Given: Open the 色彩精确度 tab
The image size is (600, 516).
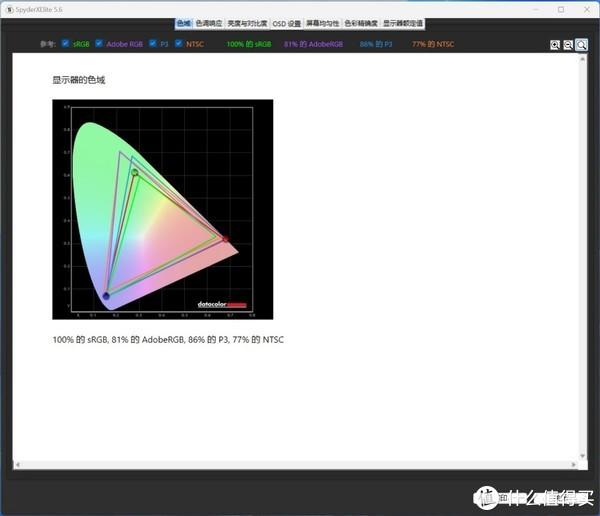Looking at the screenshot, I should coord(361,23).
